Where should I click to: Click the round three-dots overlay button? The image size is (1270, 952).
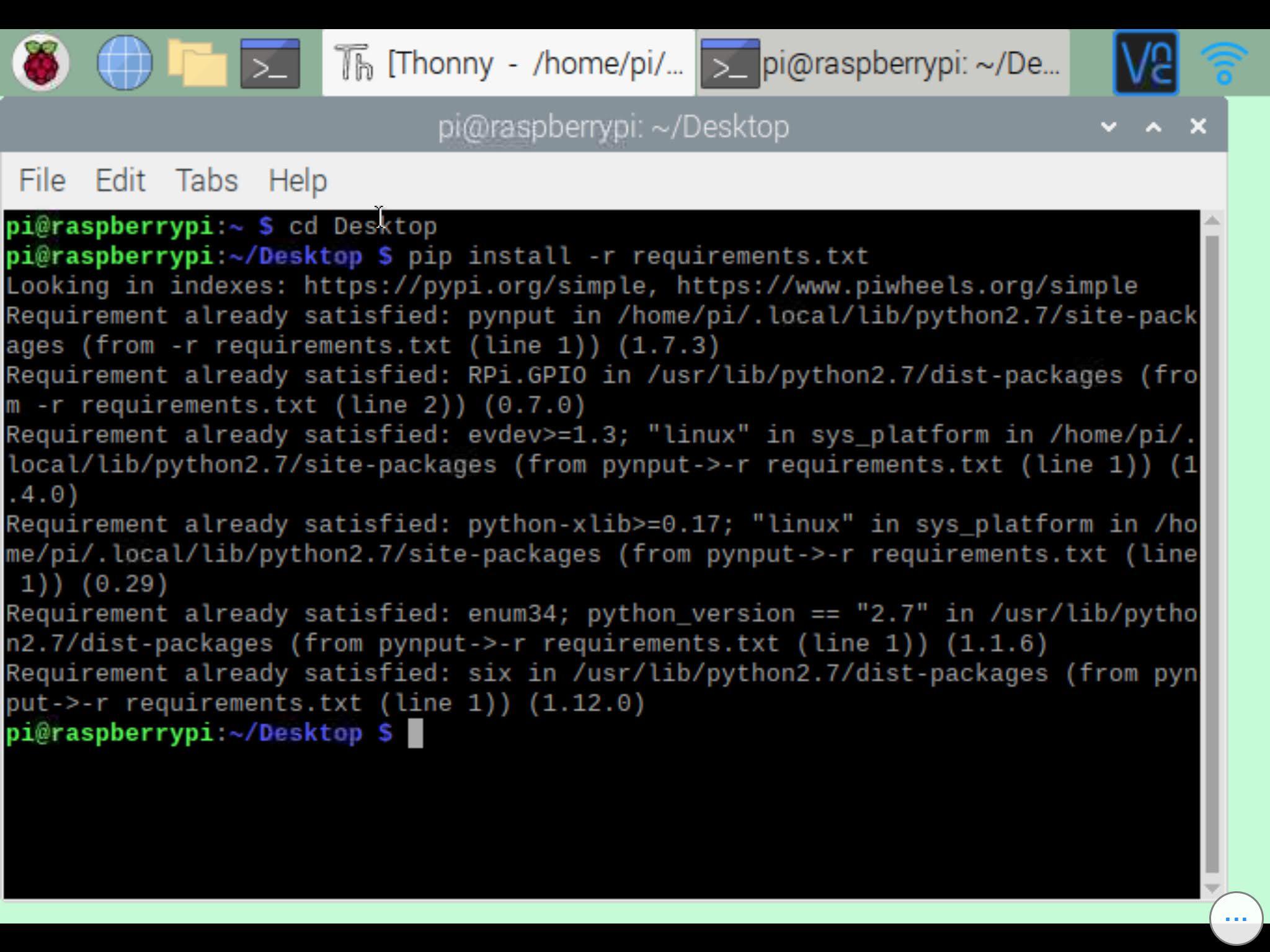point(1235,919)
